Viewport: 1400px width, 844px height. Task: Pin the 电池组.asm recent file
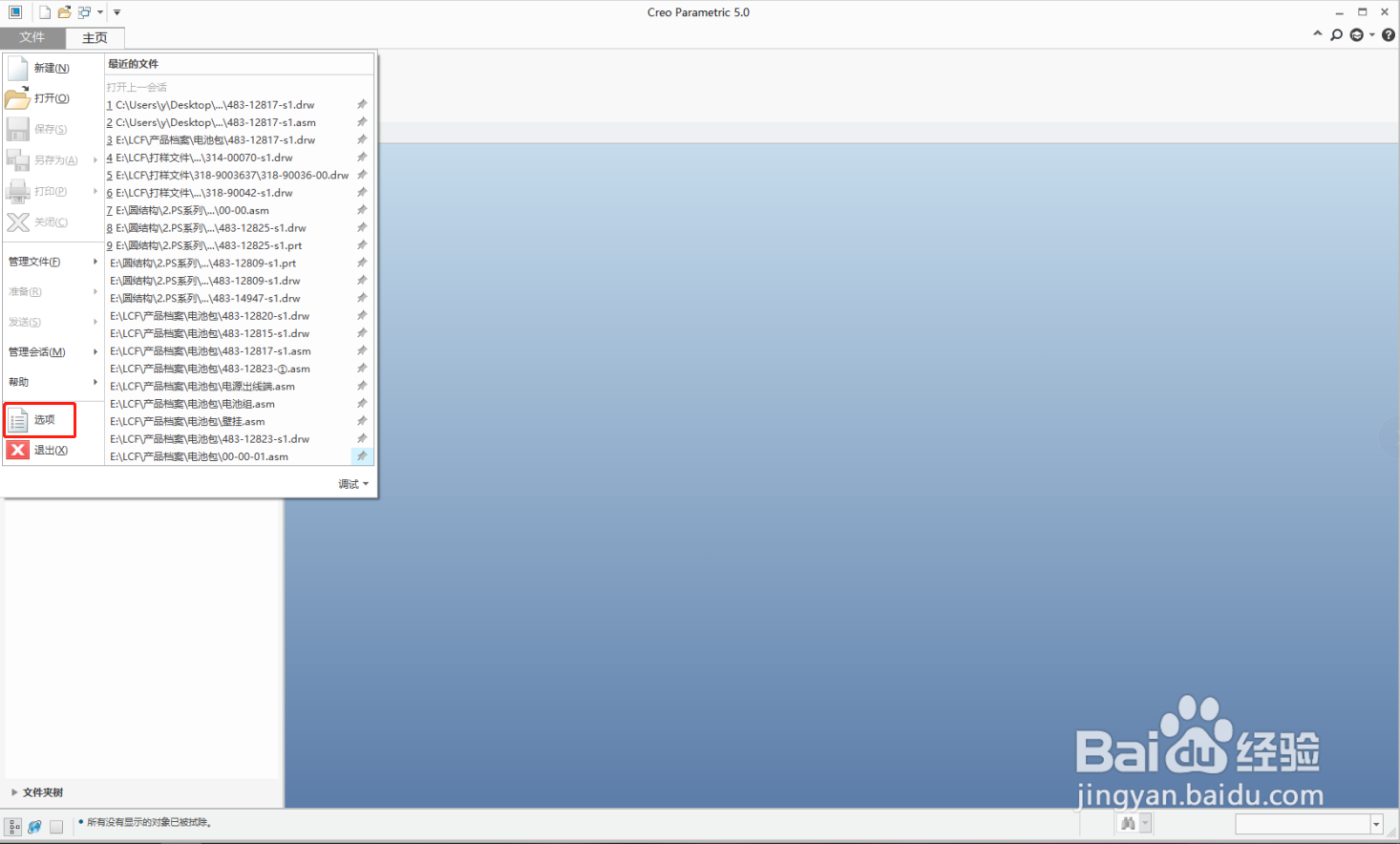[362, 404]
